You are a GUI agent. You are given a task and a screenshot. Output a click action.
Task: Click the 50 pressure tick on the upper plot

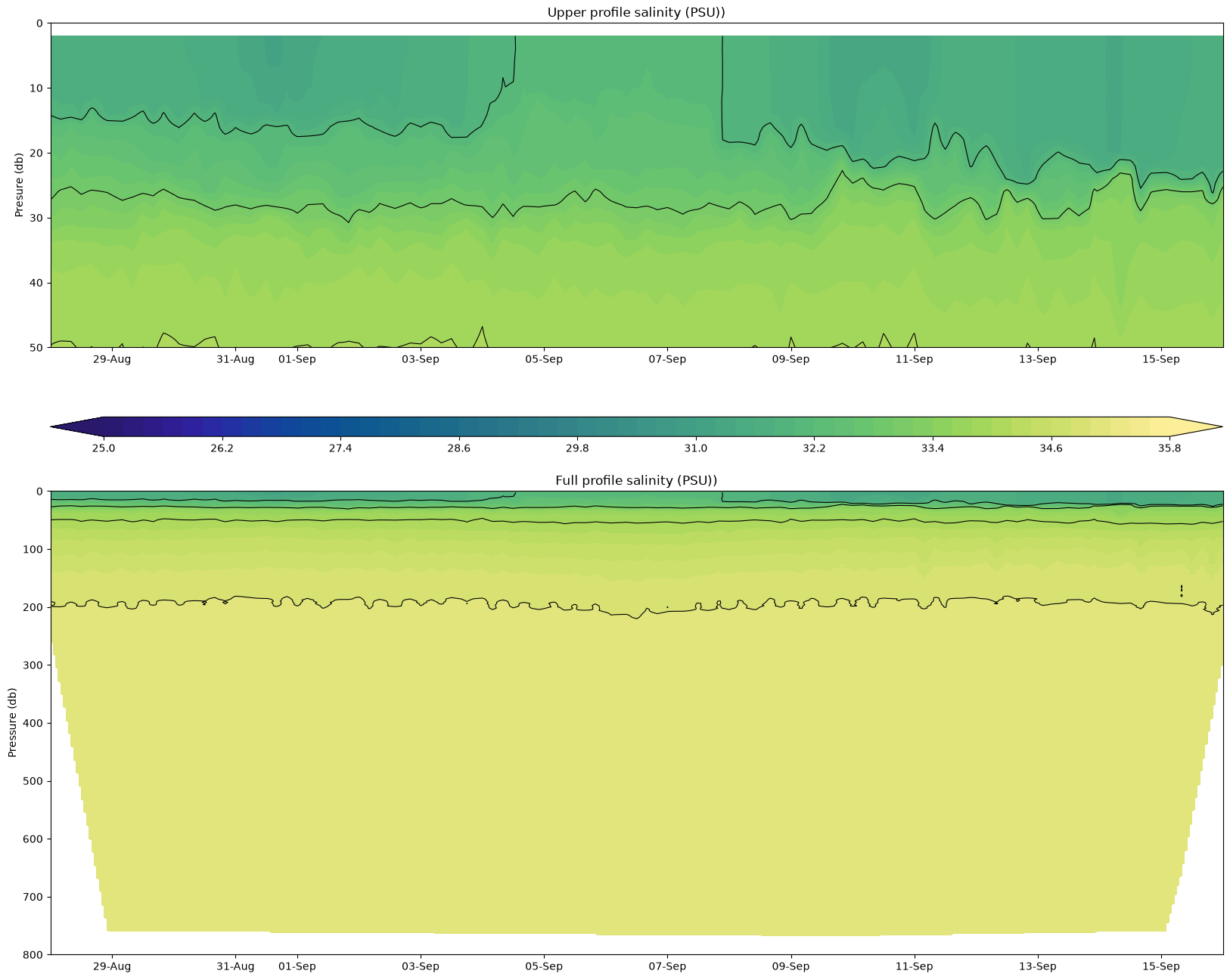click(37, 348)
